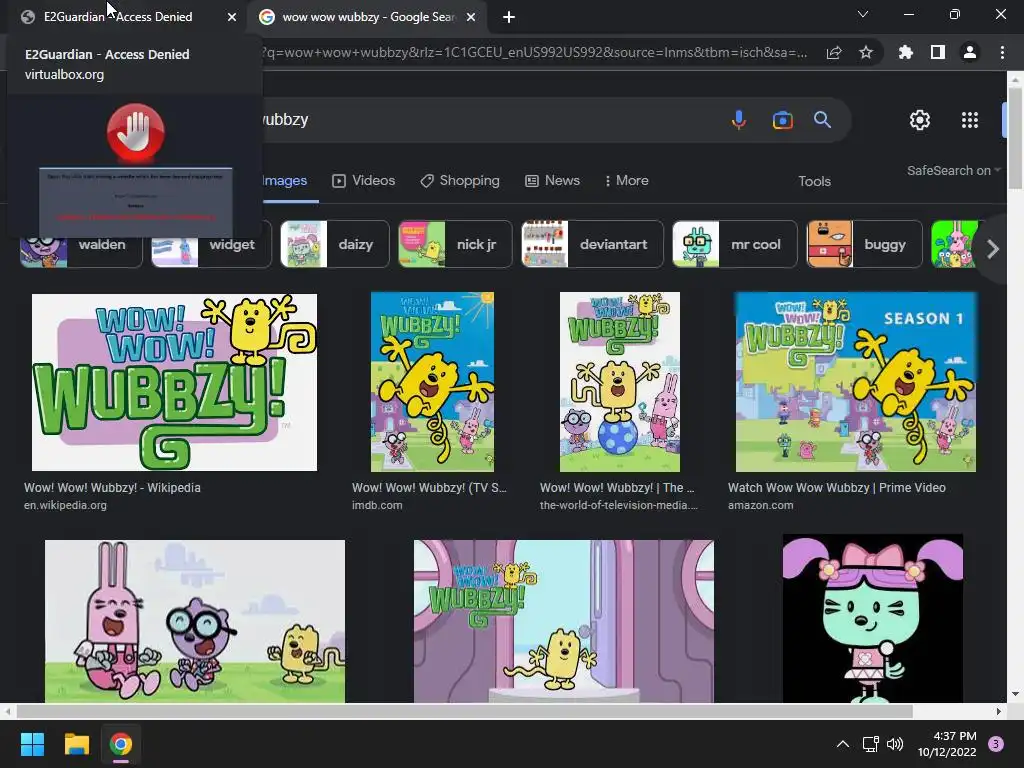Screen dimensions: 1024x768
Task: Open the volume speaker tray icon
Action: click(x=895, y=744)
